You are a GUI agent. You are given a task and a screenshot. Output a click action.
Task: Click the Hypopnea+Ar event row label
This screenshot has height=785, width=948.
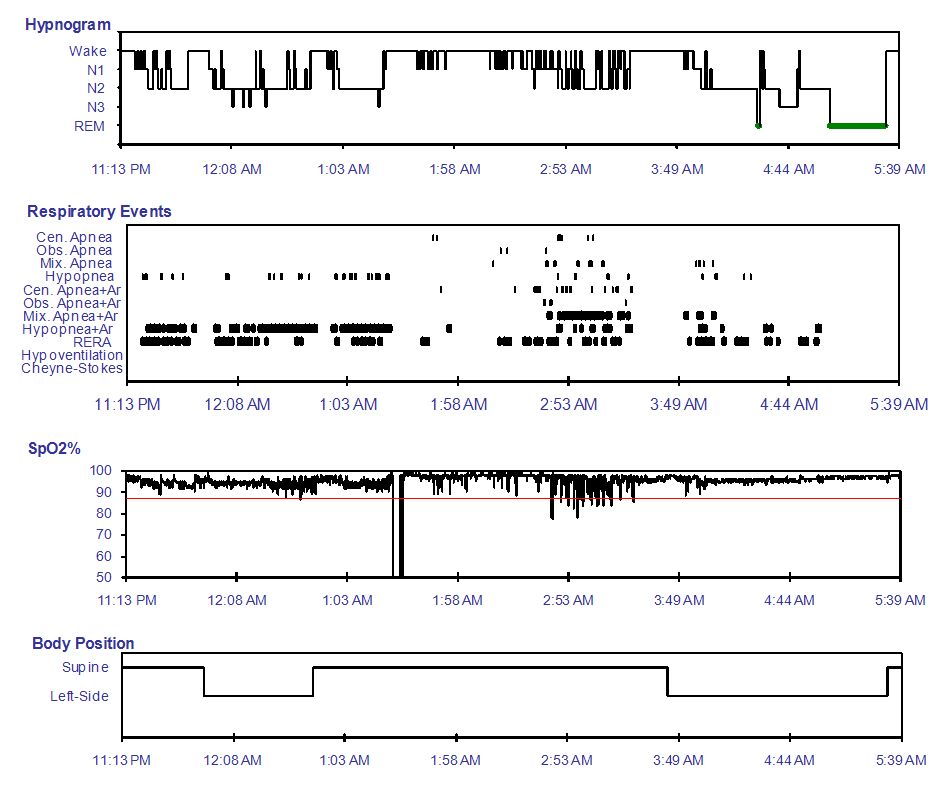tap(72, 328)
